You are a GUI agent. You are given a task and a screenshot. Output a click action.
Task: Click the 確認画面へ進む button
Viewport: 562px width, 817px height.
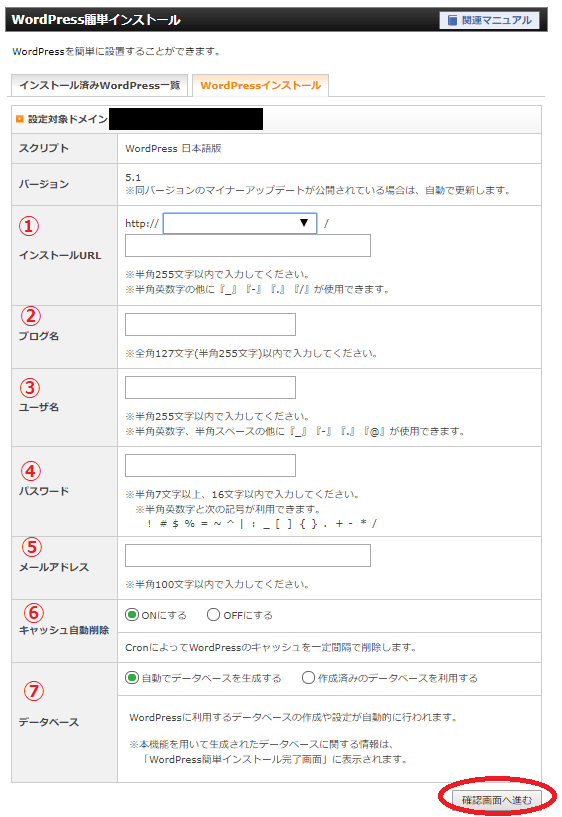[497, 799]
